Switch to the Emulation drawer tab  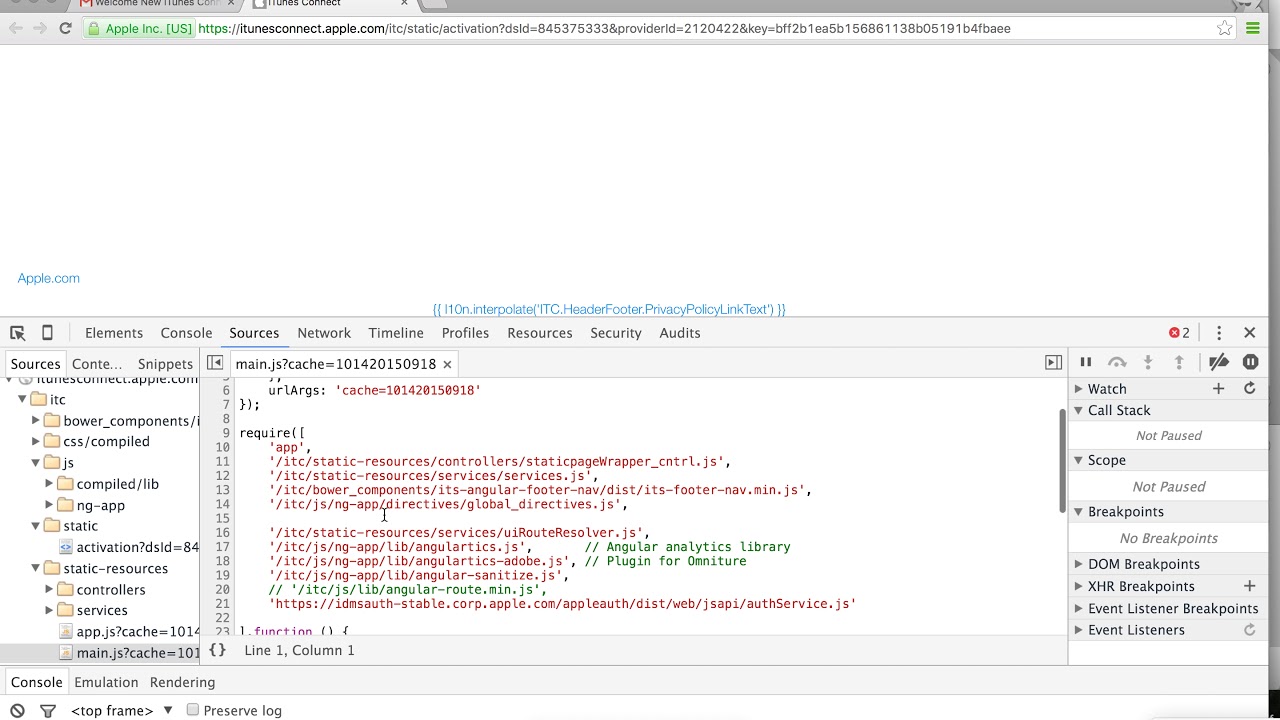coord(106,682)
